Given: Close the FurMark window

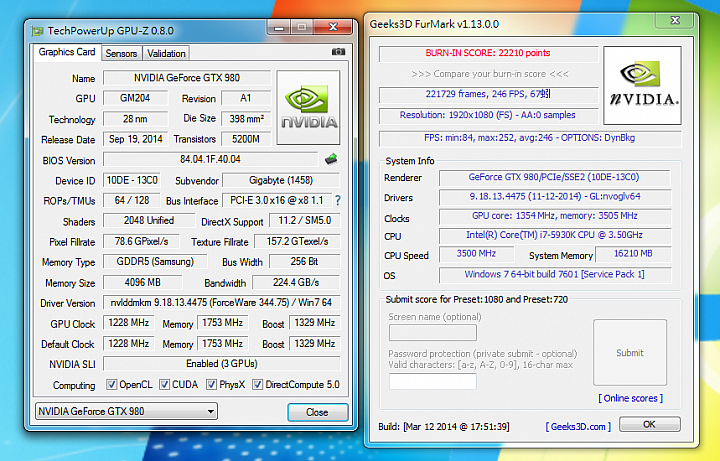Looking at the screenshot, I should click(675, 20).
